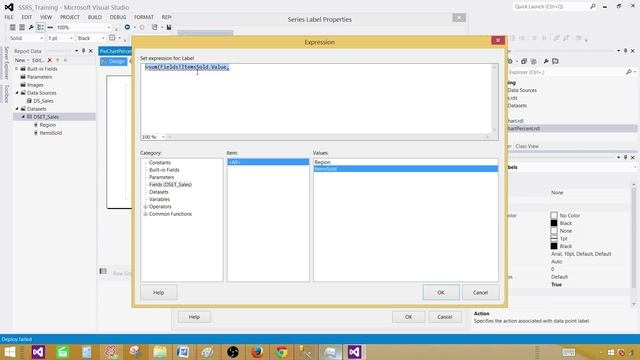The width and height of the screenshot is (640, 360).
Task: Select Fields (DSET_Sales) category
Action: (170, 184)
